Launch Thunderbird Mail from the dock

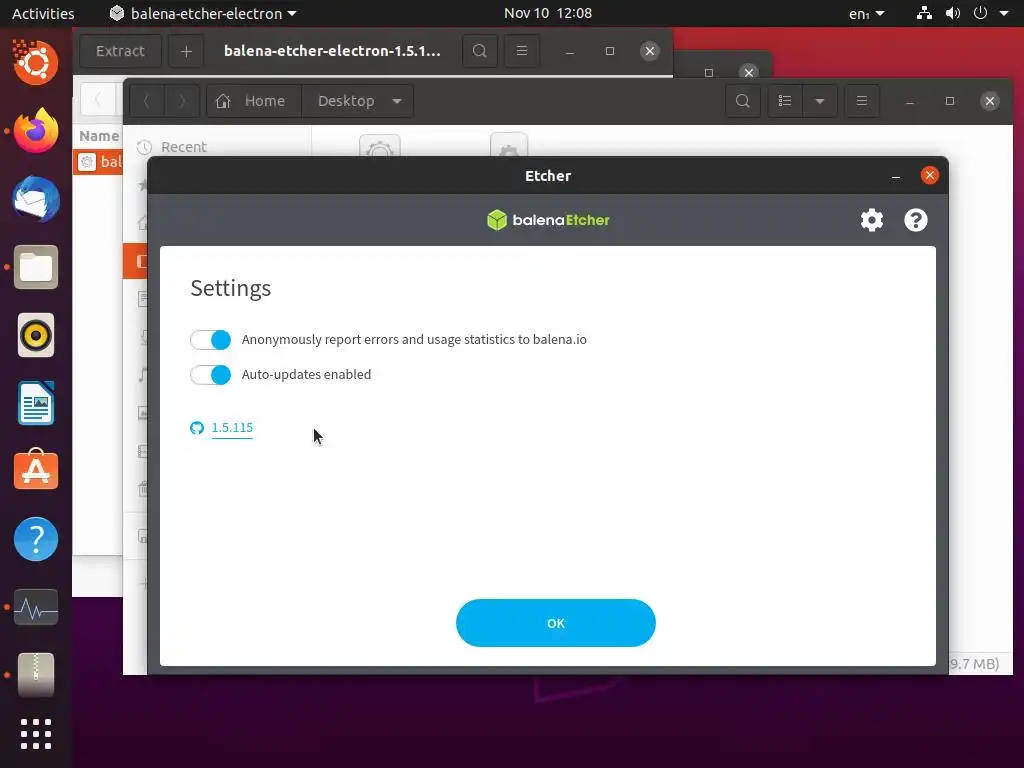click(36, 199)
